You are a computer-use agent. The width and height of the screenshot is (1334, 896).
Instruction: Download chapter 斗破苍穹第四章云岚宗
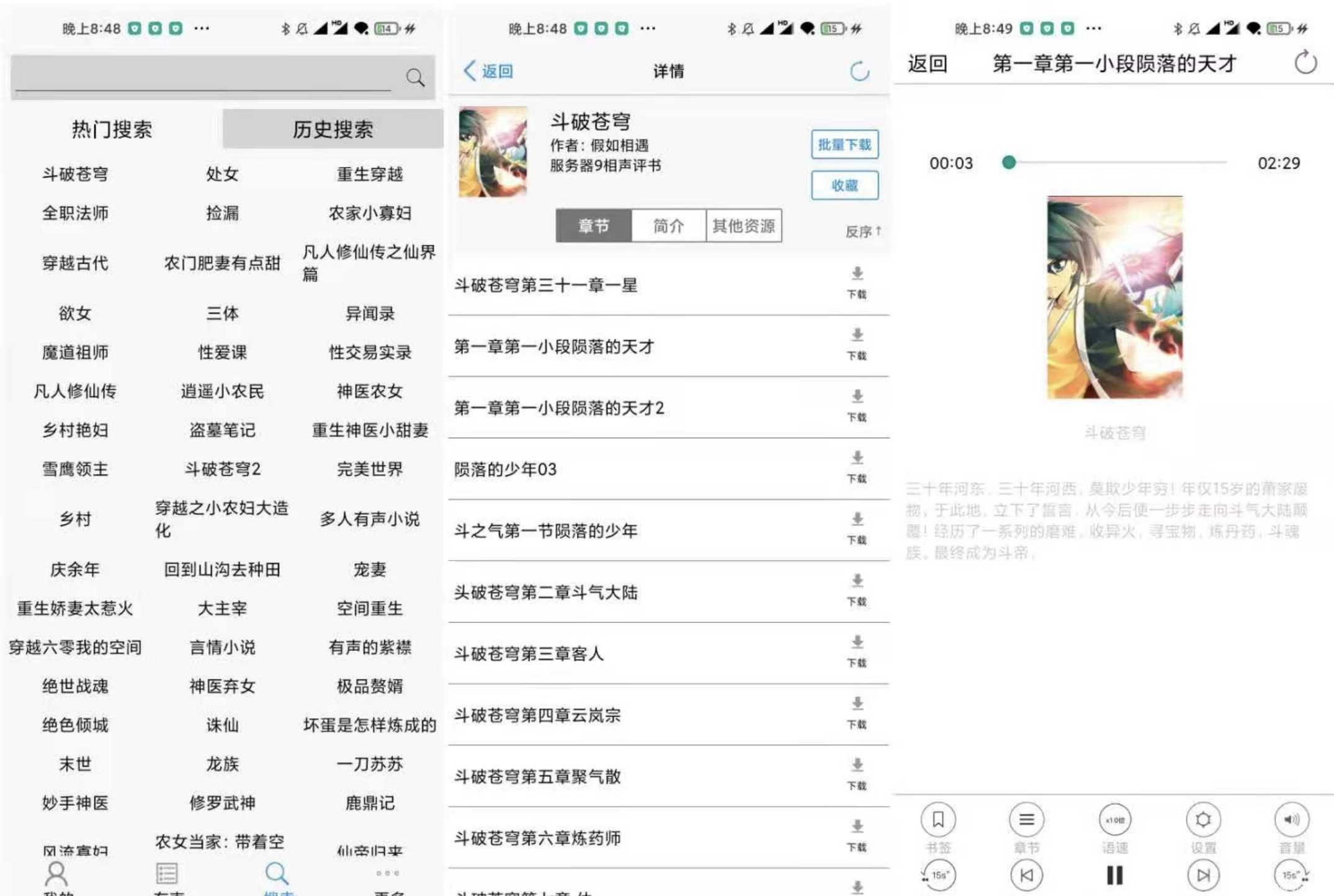click(857, 712)
